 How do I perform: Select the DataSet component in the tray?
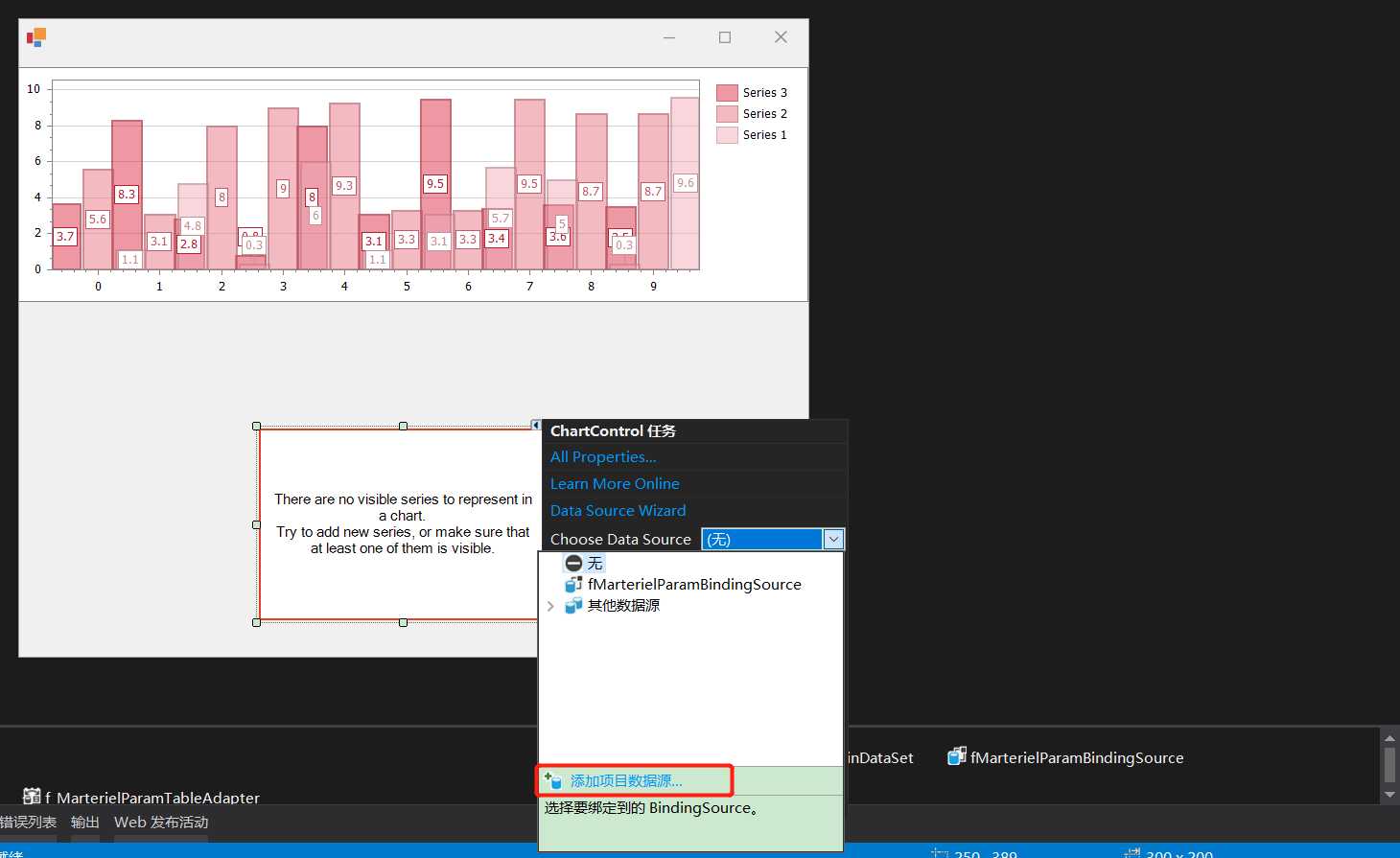tap(880, 757)
